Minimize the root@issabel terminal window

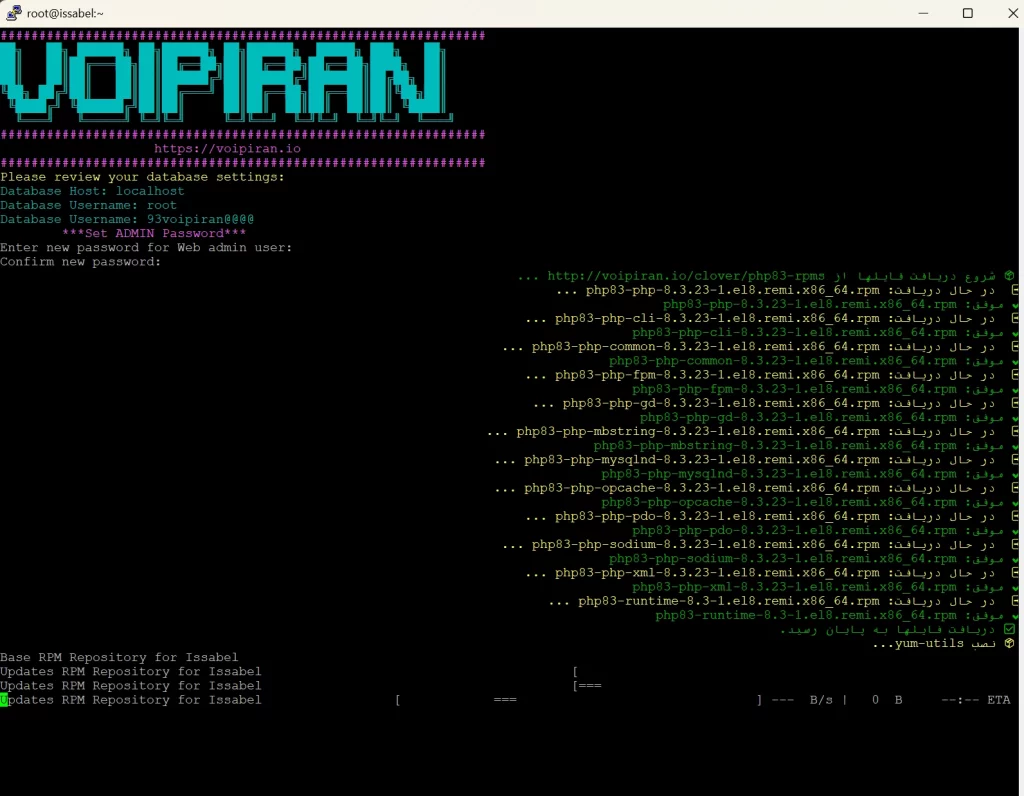tap(923, 13)
